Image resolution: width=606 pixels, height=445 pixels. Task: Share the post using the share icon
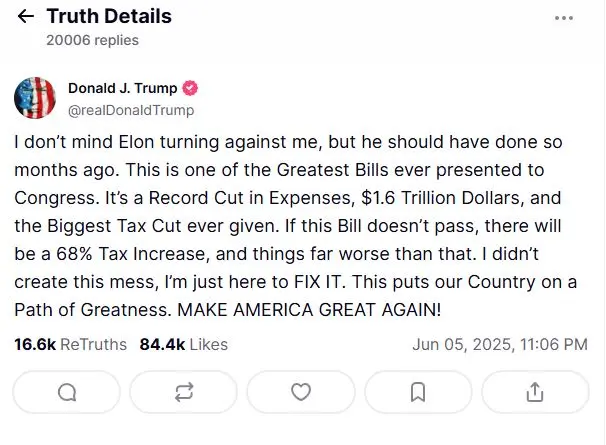(x=535, y=391)
